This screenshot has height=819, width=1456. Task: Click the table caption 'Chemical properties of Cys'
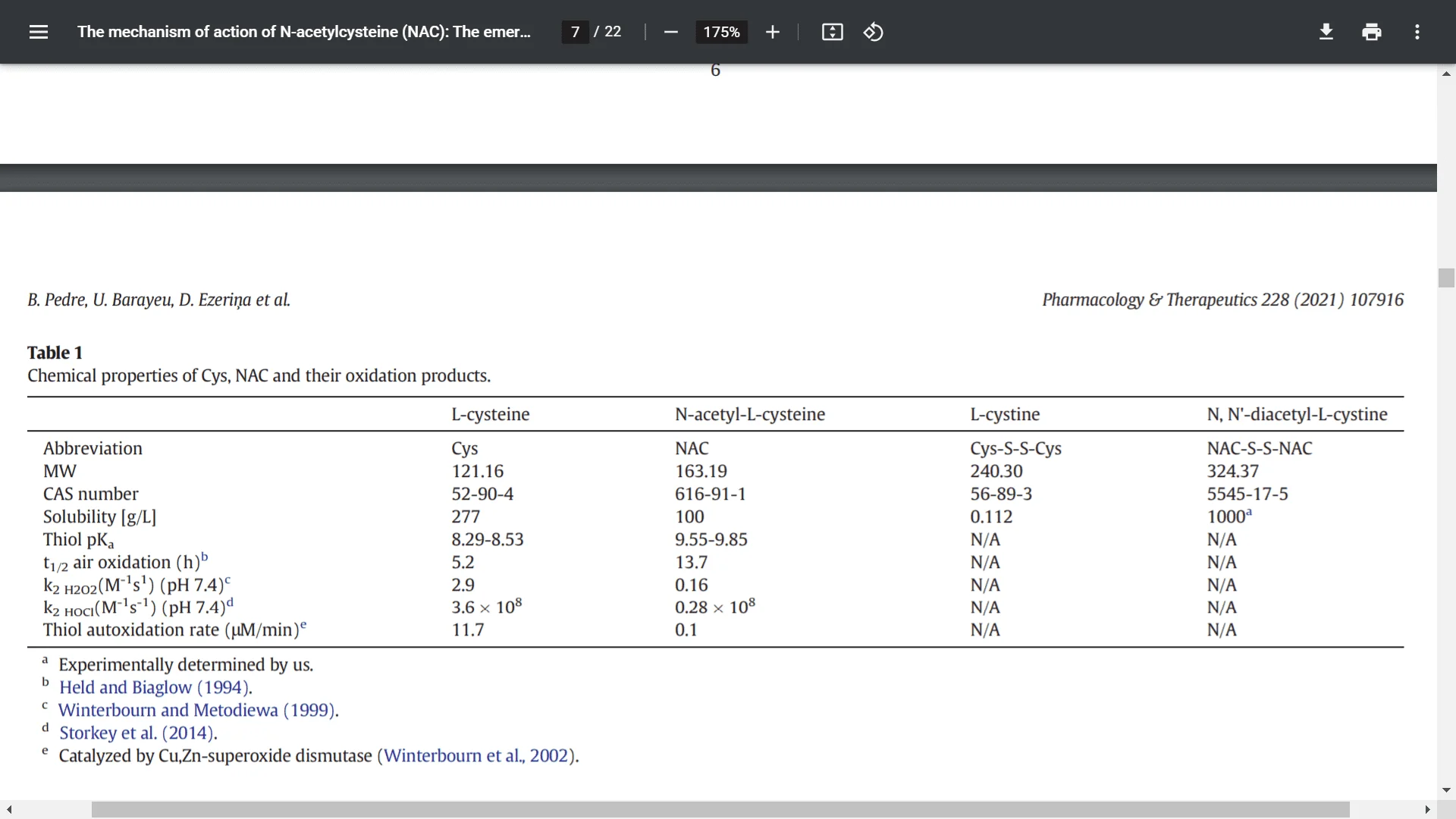[x=259, y=376]
